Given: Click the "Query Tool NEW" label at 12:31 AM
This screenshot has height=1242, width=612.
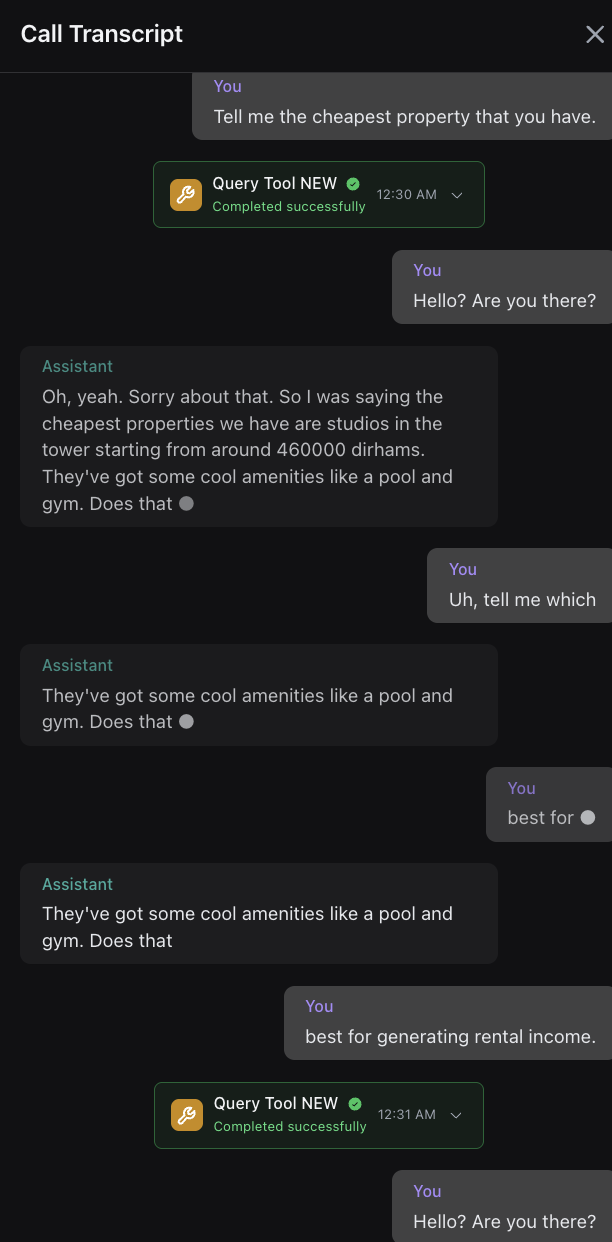Looking at the screenshot, I should click(x=276, y=1104).
